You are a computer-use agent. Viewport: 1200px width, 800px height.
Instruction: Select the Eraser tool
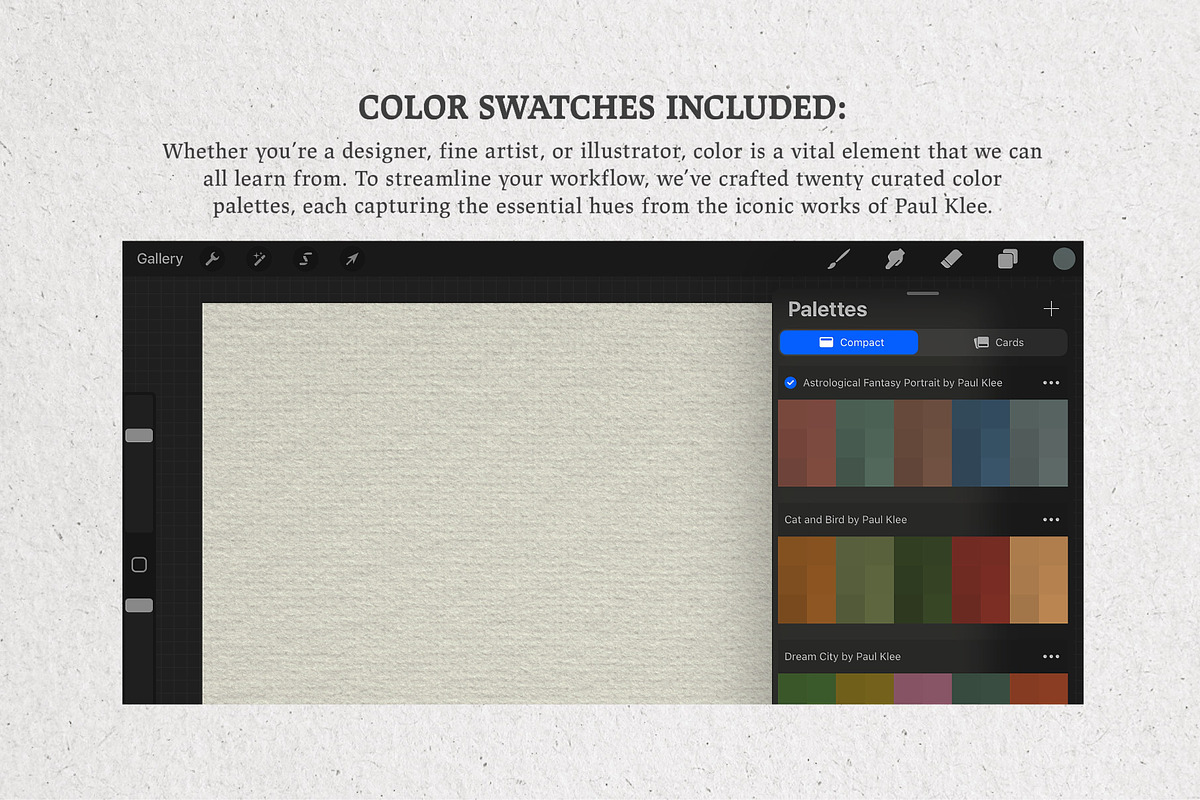(x=951, y=259)
